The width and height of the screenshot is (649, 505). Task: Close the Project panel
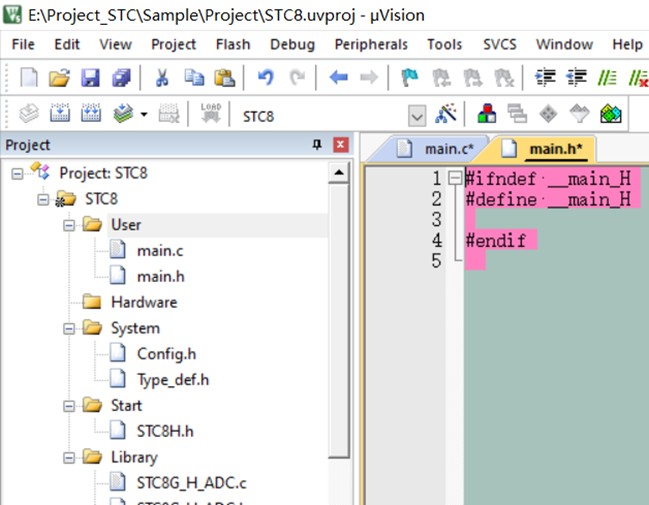(341, 145)
